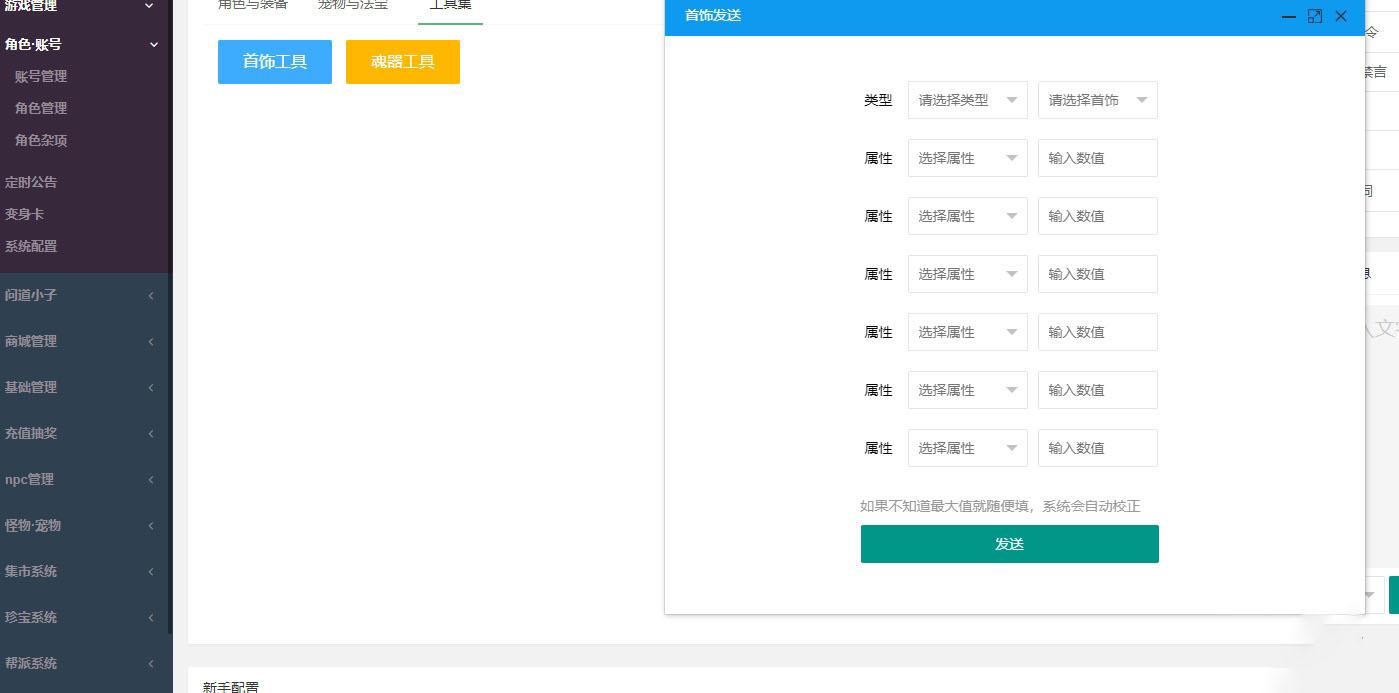
Task: Close the 首饰发送 dialog
Action: tap(1341, 16)
